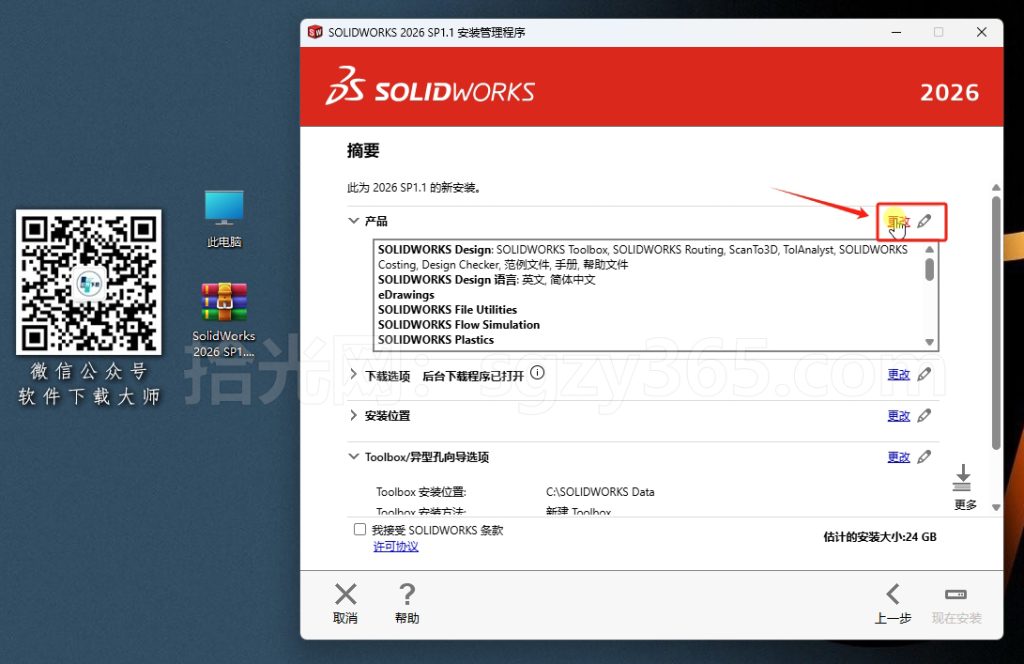Click the Cancel (取消) X icon
Image resolution: width=1024 pixels, height=664 pixels.
click(x=345, y=593)
